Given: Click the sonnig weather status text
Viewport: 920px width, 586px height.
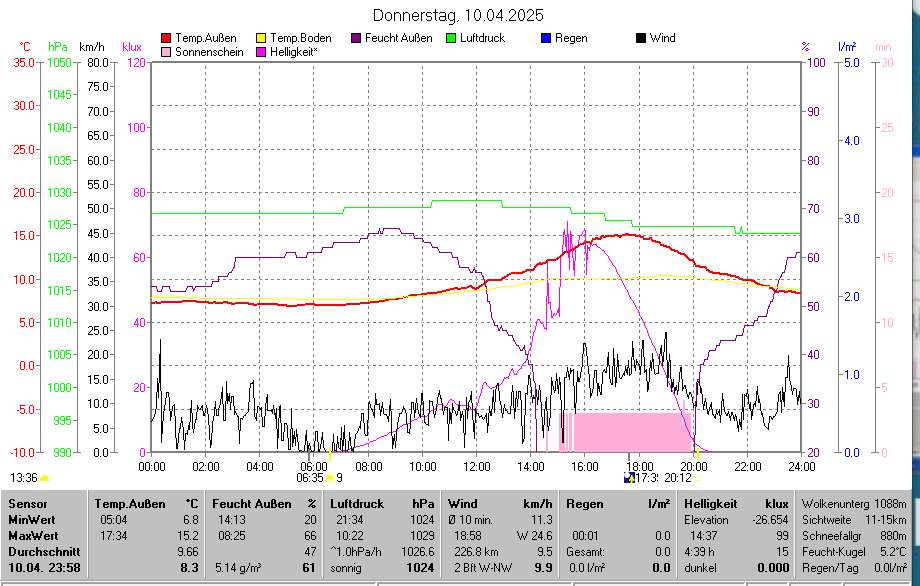Looking at the screenshot, I should point(346,568).
